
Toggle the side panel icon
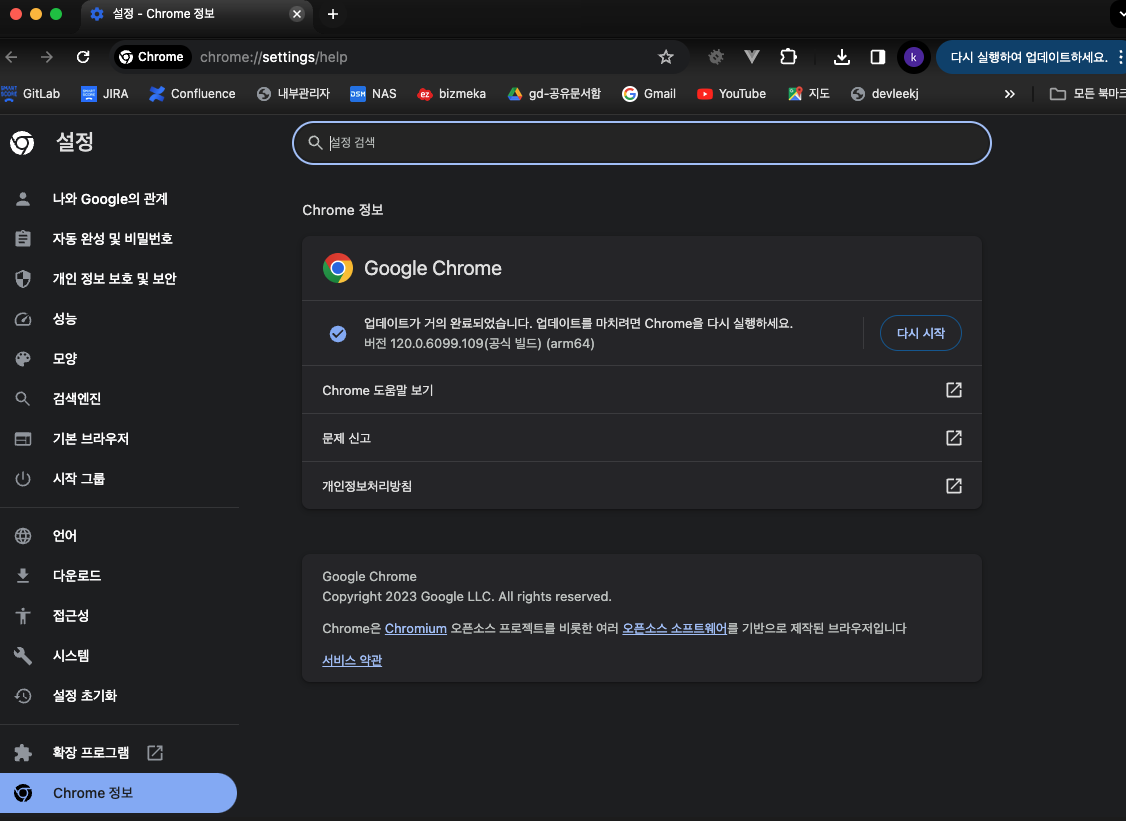coord(878,57)
